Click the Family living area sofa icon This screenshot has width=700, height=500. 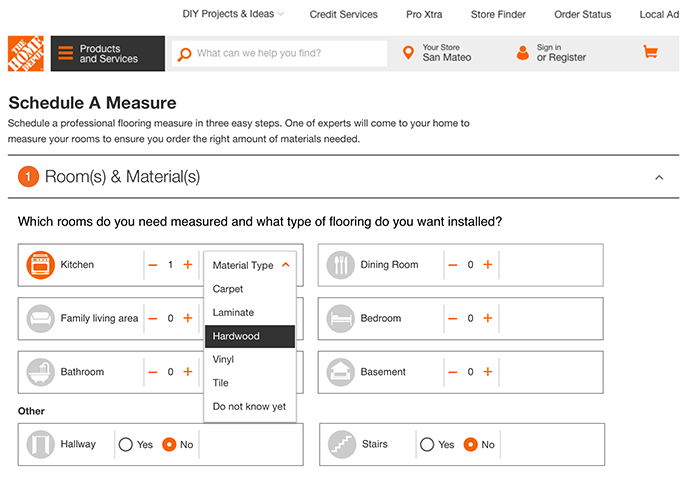point(41,318)
